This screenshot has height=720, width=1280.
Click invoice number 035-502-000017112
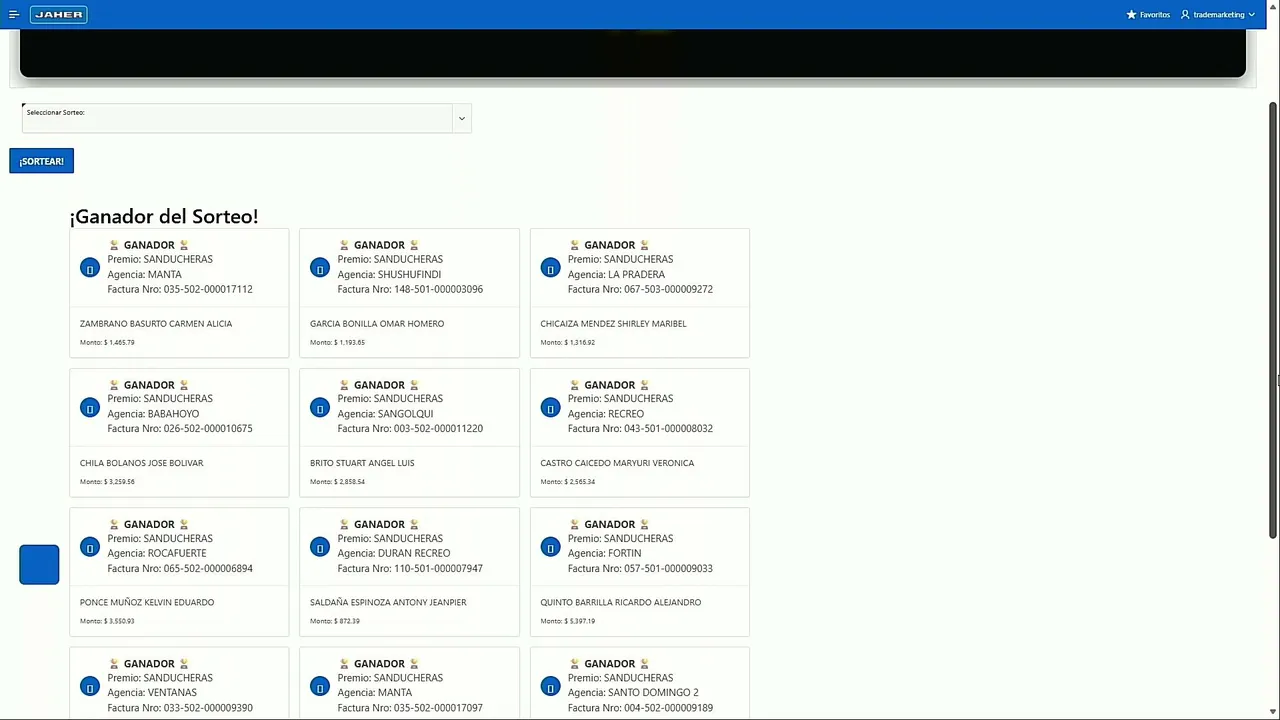208,289
